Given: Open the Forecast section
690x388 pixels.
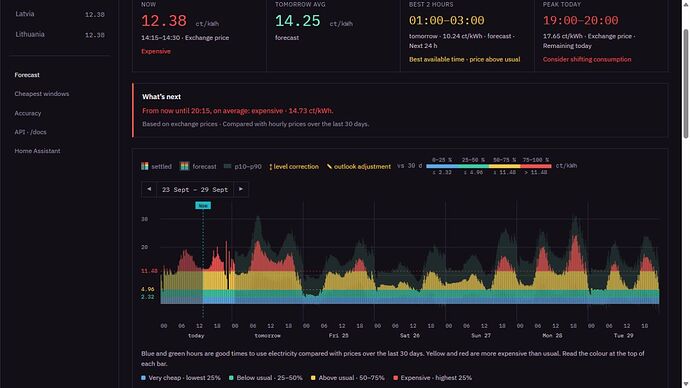Looking at the screenshot, I should pyautogui.click(x=27, y=75).
